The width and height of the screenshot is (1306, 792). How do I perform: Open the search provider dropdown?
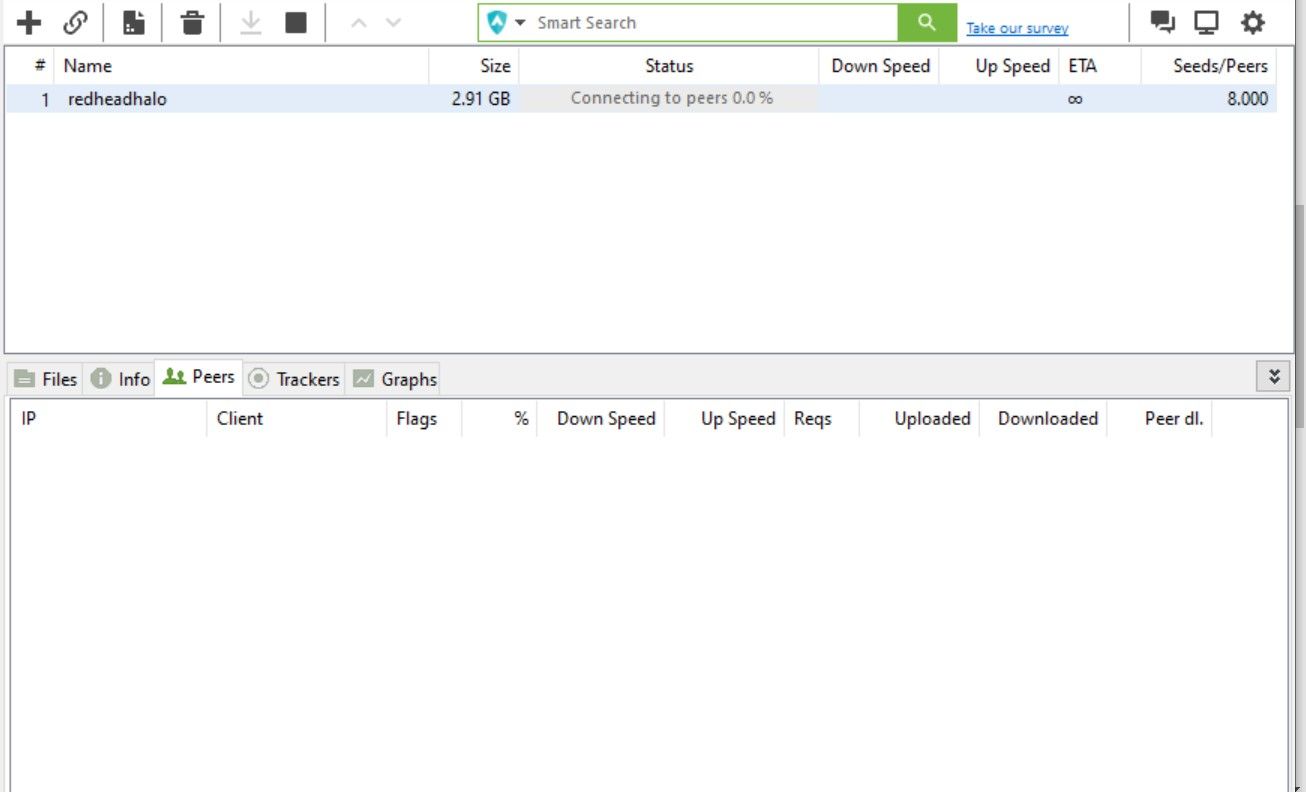click(x=521, y=21)
